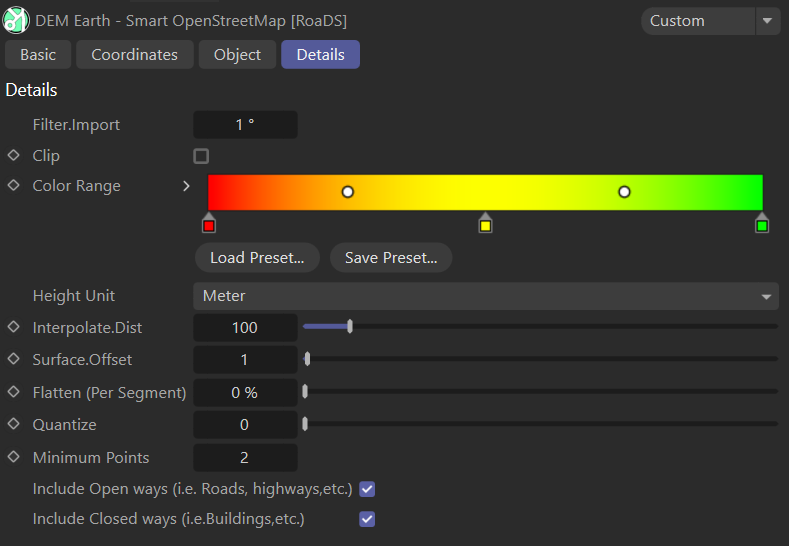Screen dimensions: 789x546
Task: Click the Quantize slider handle
Action: 305,424
